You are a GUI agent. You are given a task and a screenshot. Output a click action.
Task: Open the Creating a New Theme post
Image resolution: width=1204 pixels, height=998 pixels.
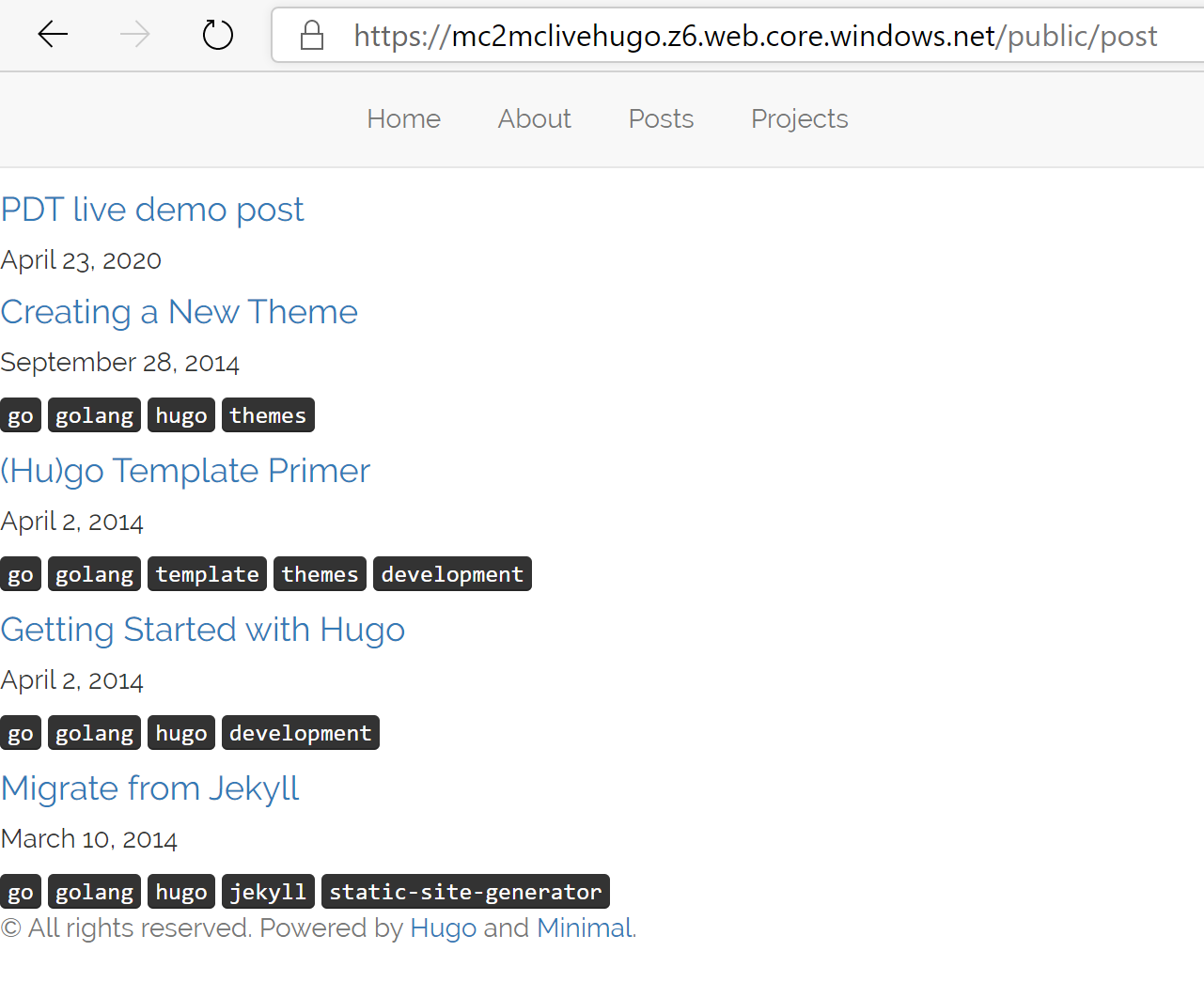pyautogui.click(x=179, y=312)
